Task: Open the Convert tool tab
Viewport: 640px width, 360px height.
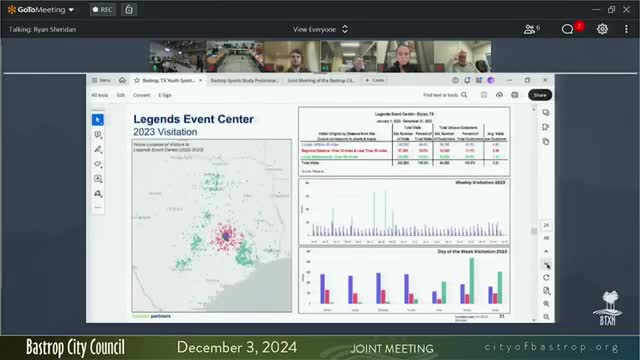Action: point(142,95)
